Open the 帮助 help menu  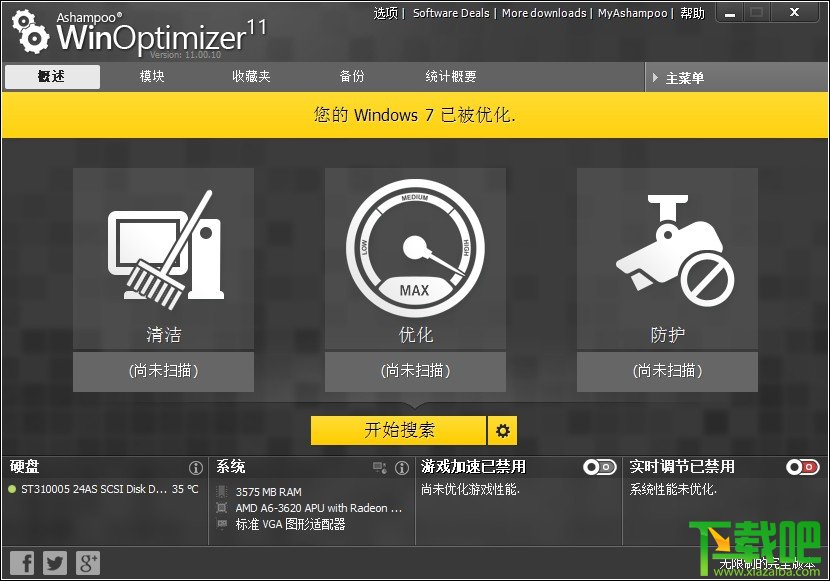click(692, 13)
